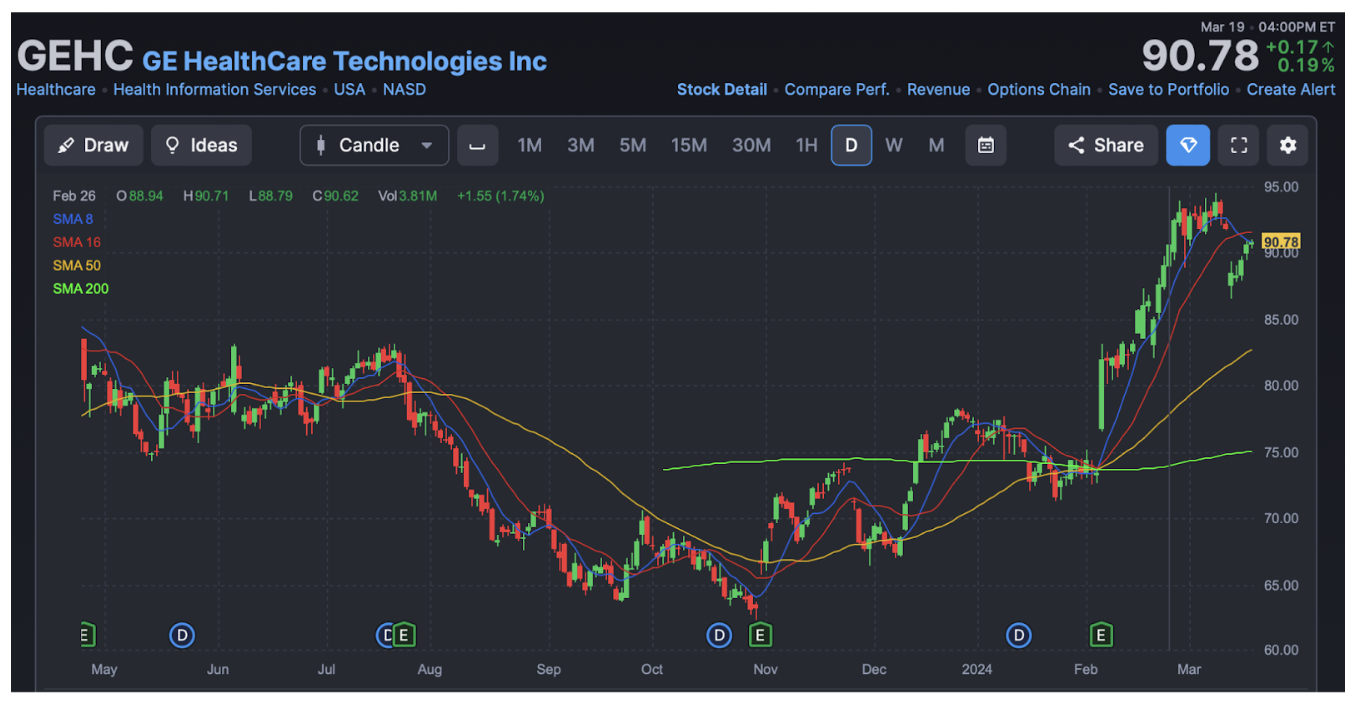Switch to the 15M timeframe
Image resolution: width=1355 pixels, height=705 pixels.
point(688,145)
